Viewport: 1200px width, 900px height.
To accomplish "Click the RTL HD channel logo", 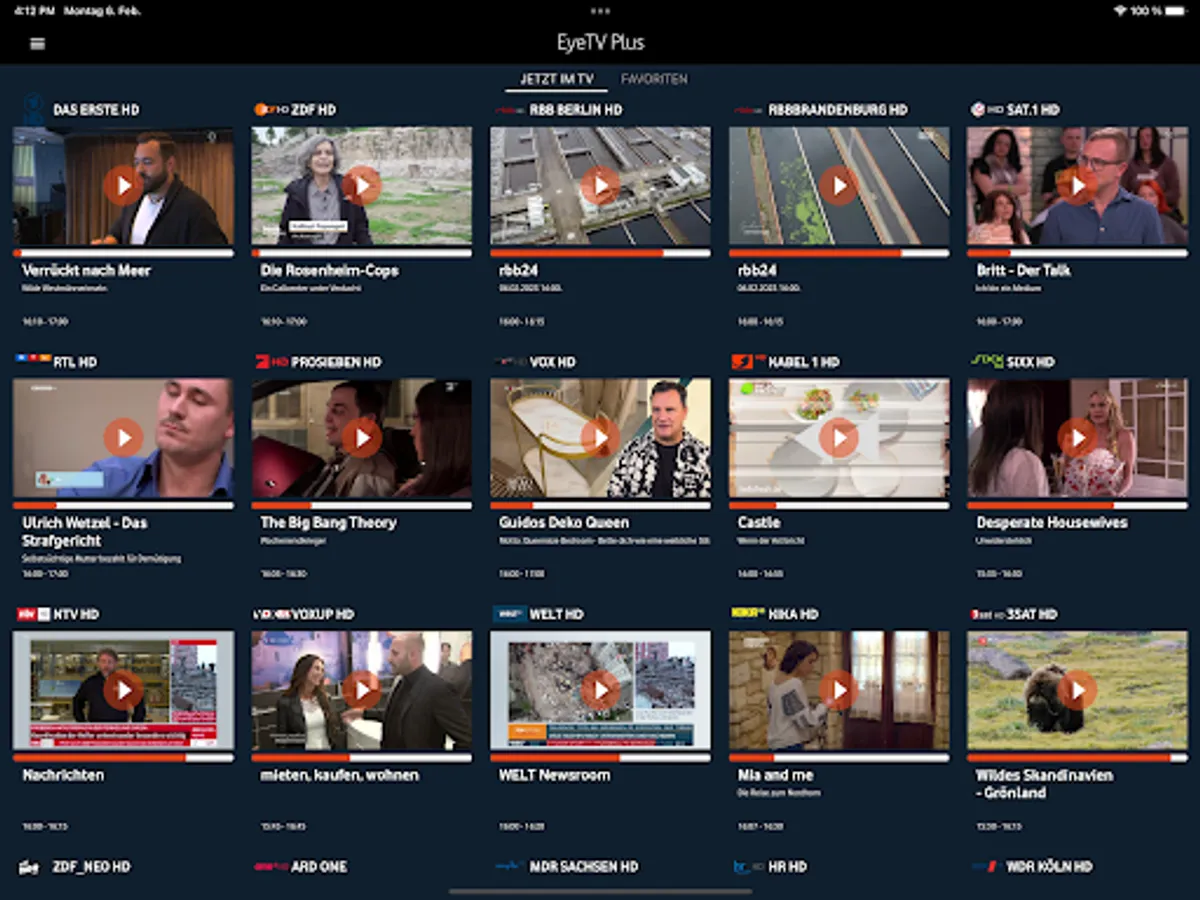I will coord(32,358).
